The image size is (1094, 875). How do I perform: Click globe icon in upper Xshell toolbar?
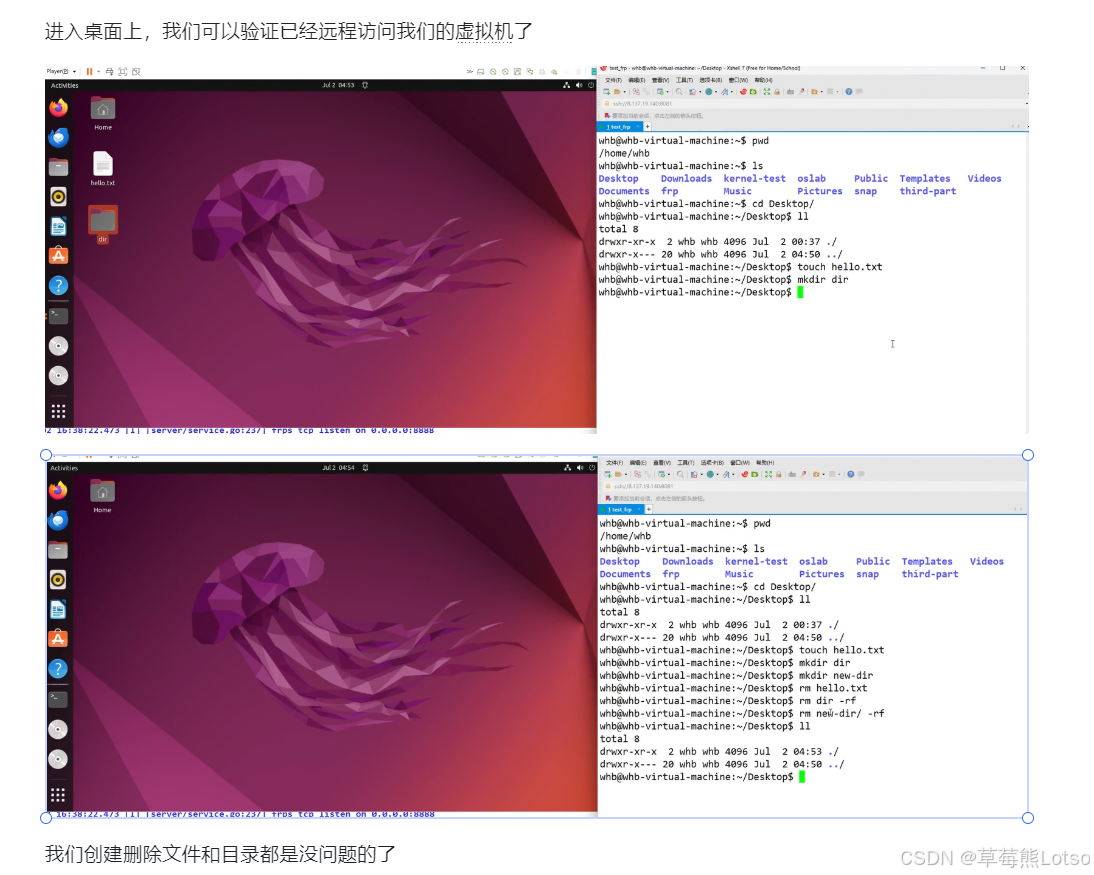[x=709, y=91]
